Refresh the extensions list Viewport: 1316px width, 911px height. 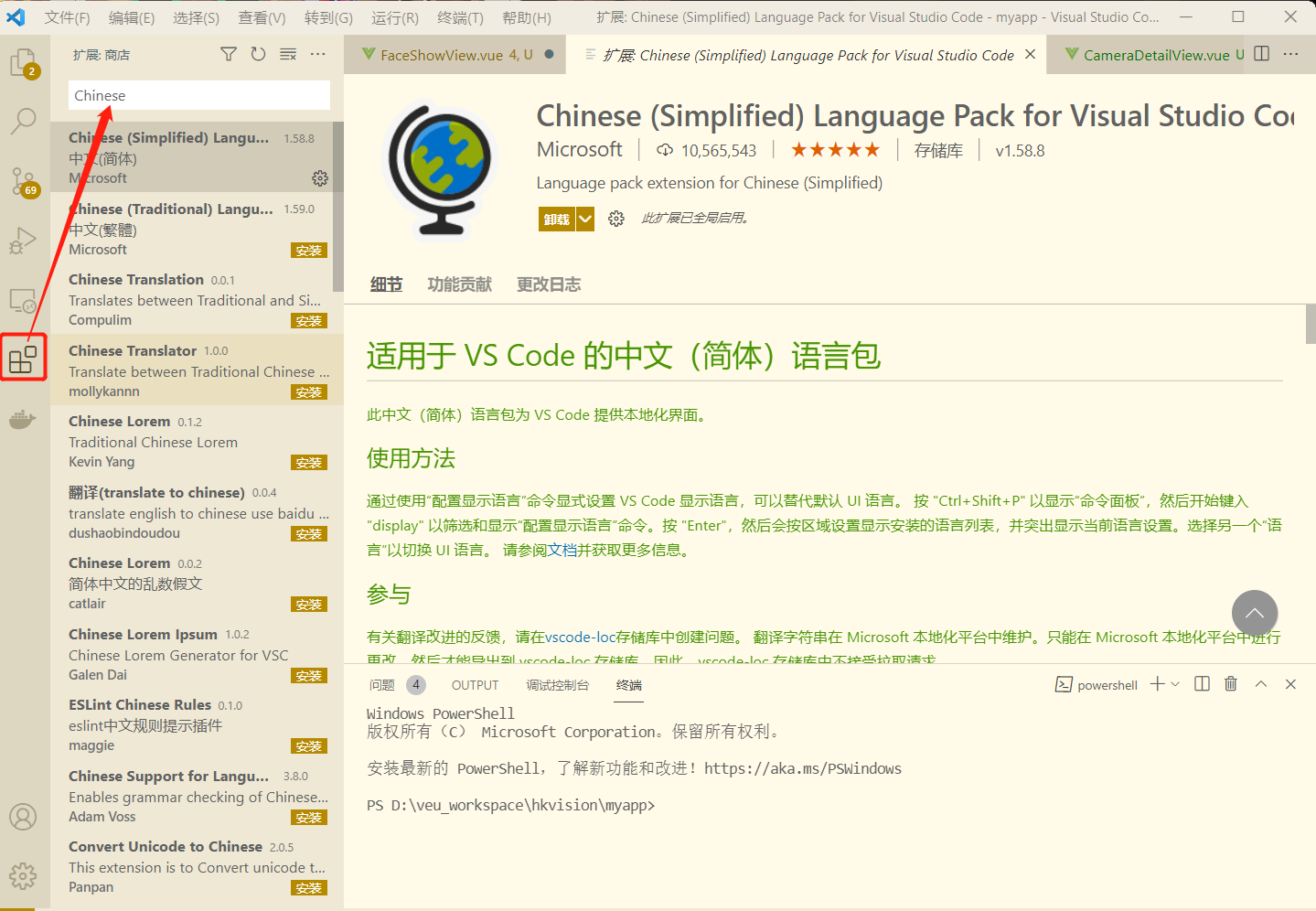pos(259,55)
